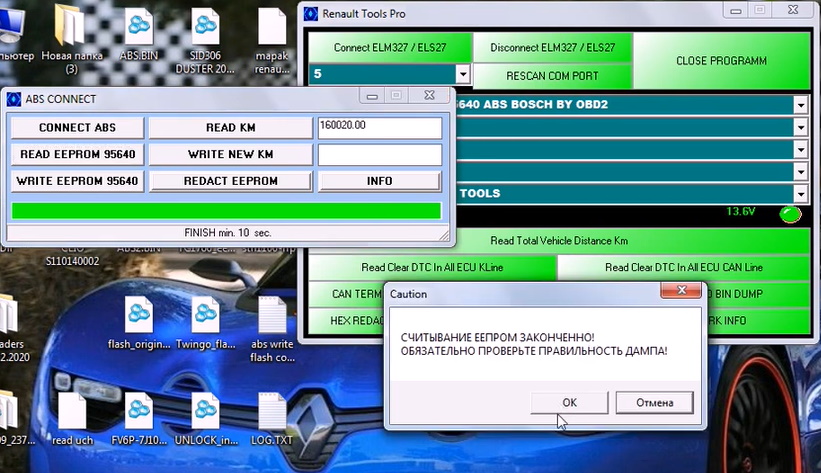Viewport: 821px width, 473px height.
Task: Open the COM port number dropdown
Action: [x=462, y=74]
